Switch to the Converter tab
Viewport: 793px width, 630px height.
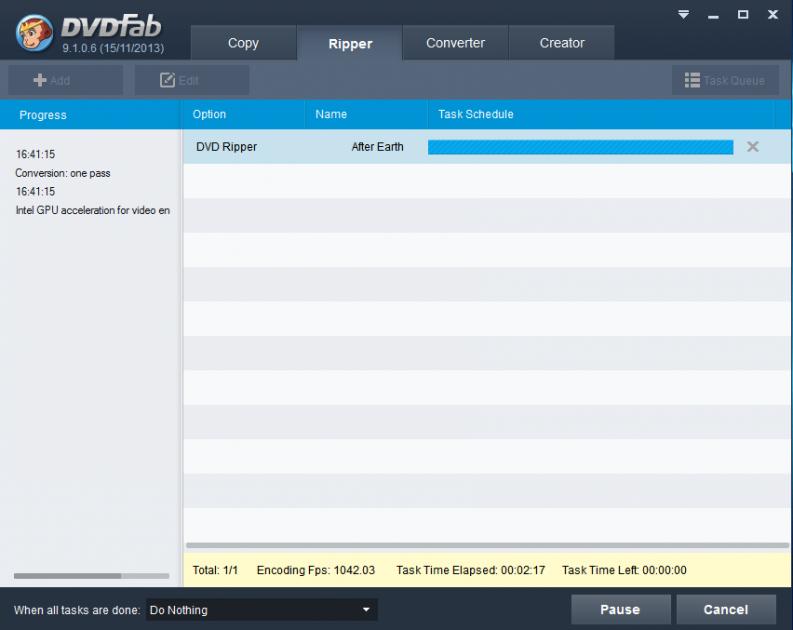455,43
